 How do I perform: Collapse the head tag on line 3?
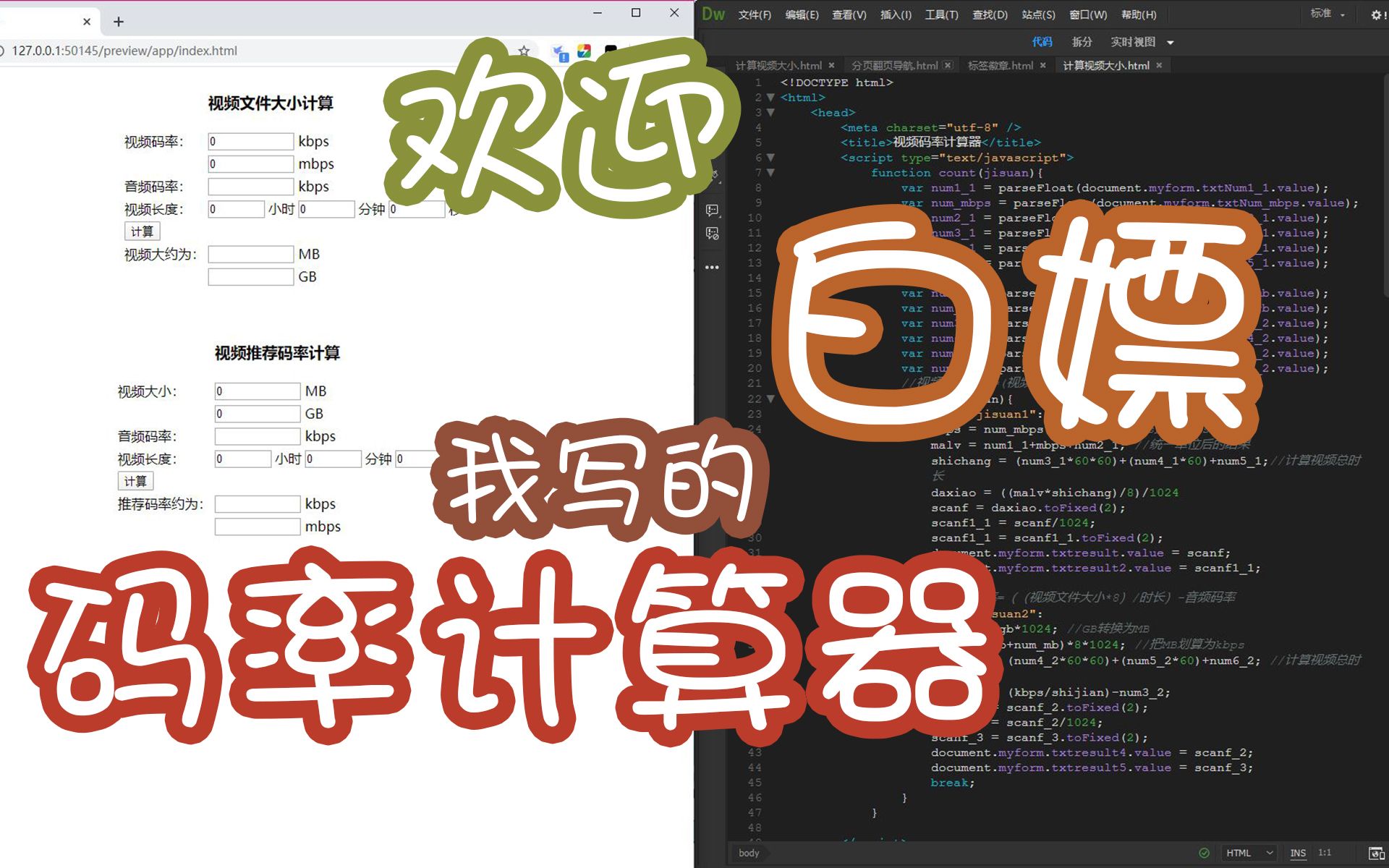click(770, 112)
